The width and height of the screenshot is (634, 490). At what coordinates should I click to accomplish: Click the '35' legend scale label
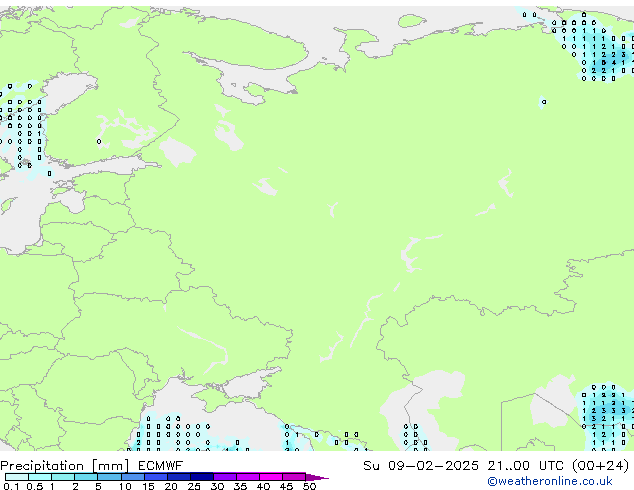click(240, 486)
